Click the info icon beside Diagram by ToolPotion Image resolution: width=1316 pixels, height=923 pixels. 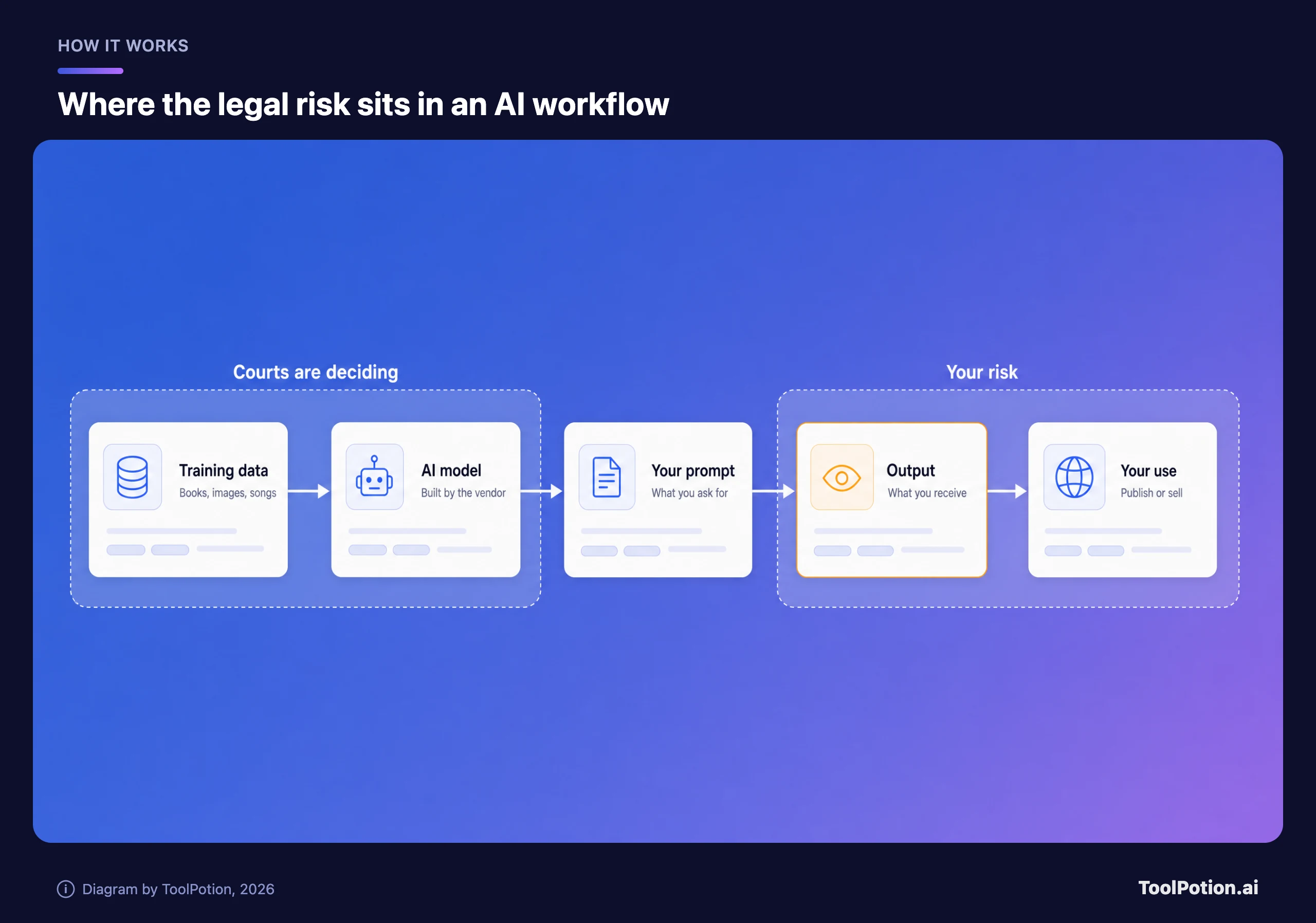tap(66, 889)
